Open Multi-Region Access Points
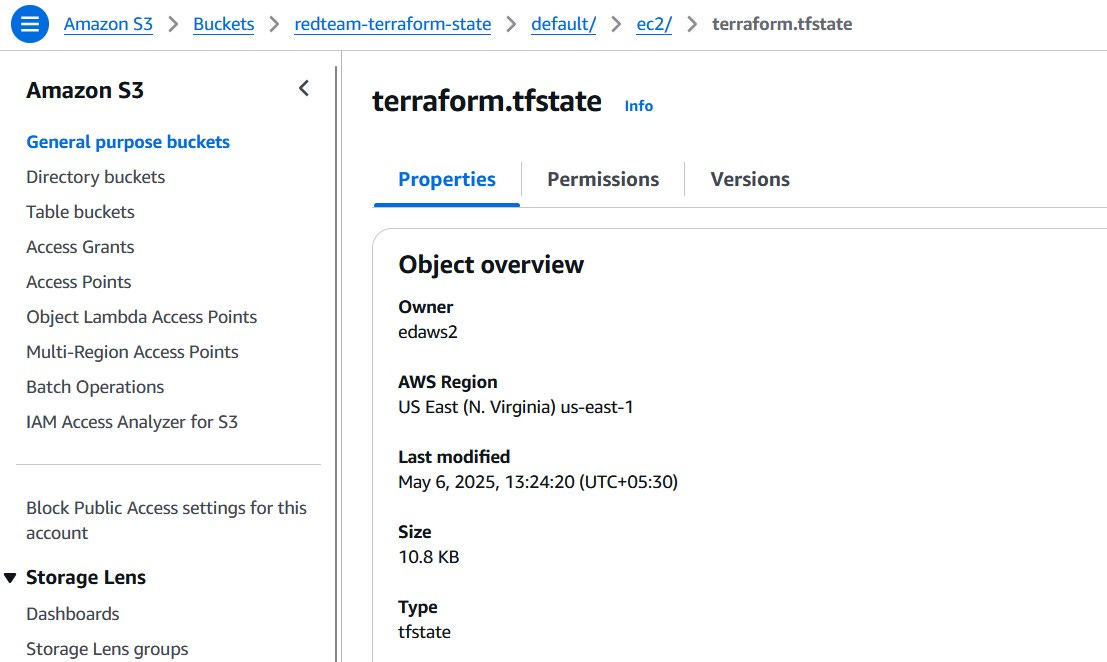1107x662 pixels. click(x=132, y=351)
